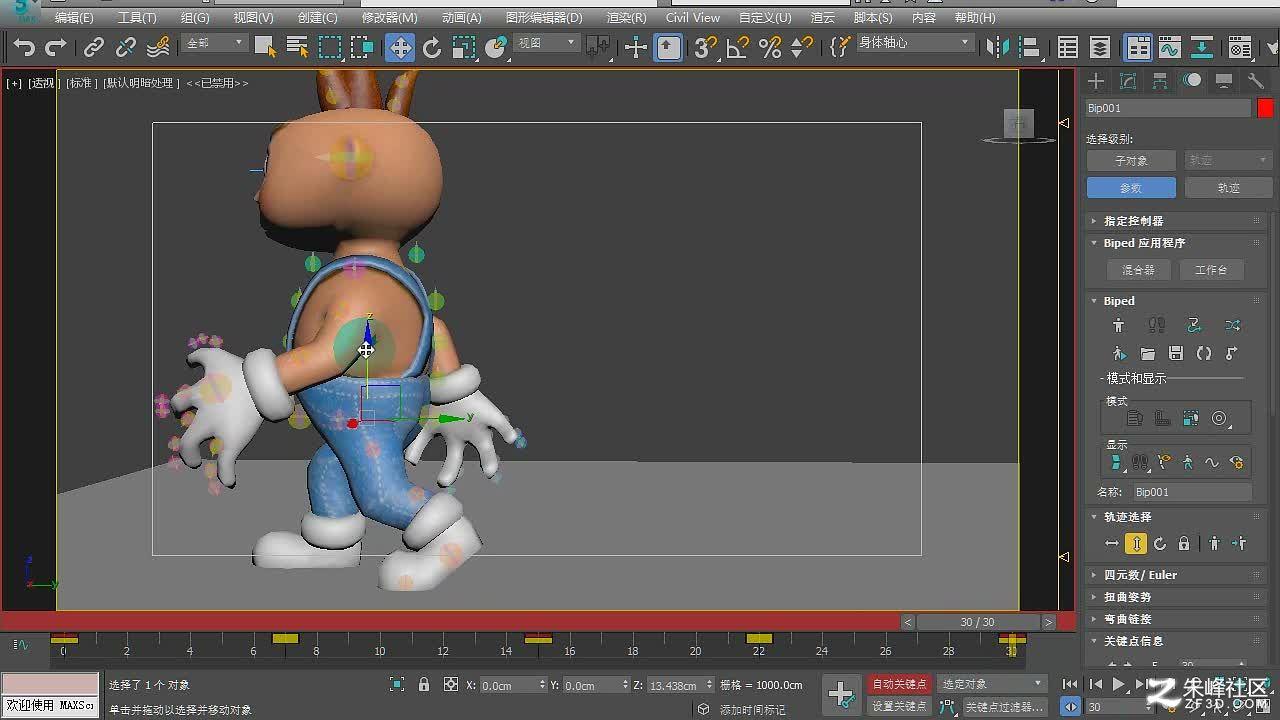The width and height of the screenshot is (1280, 720).
Task: Toggle the Angle Snap button
Action: click(738, 47)
